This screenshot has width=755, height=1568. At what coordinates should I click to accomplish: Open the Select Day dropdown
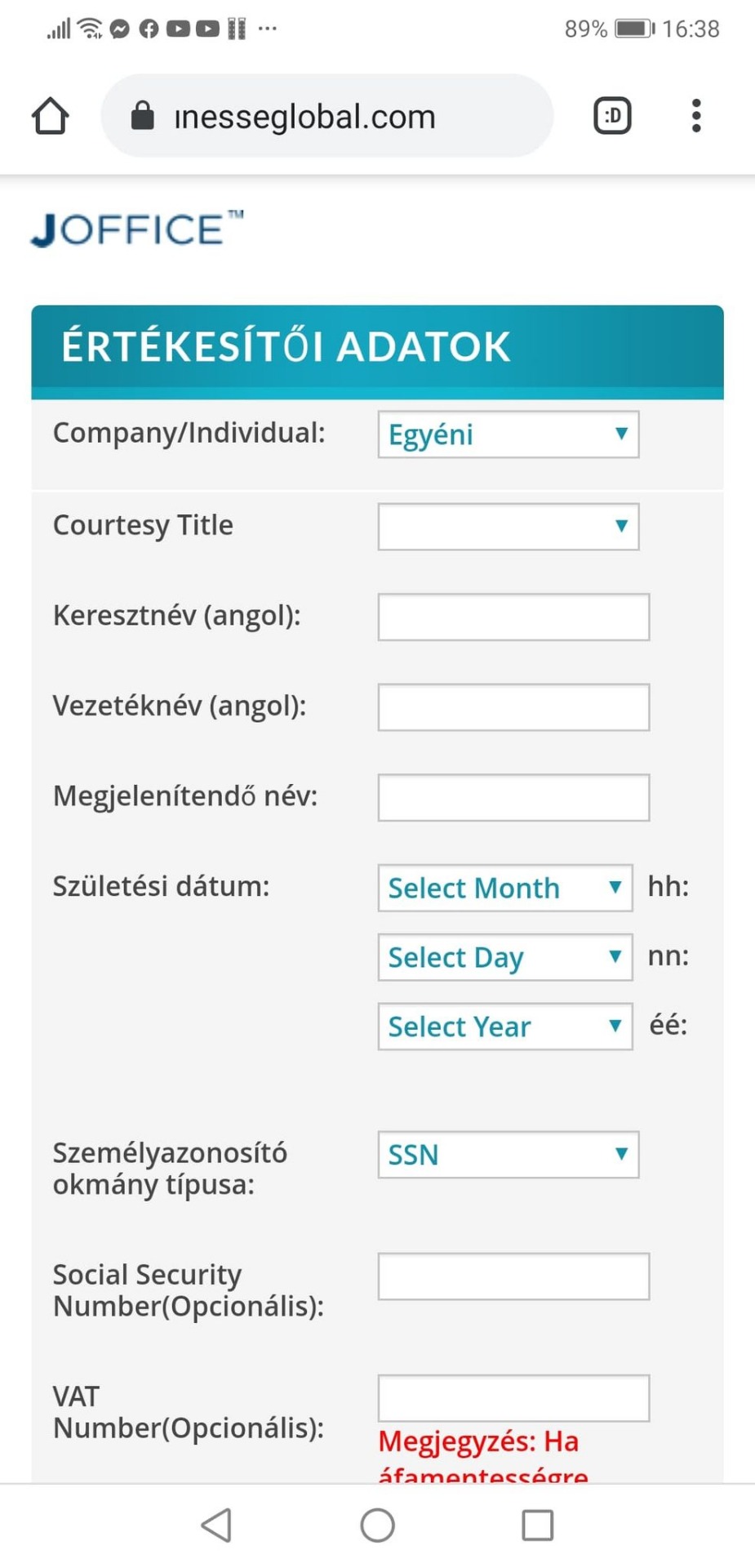click(x=504, y=957)
